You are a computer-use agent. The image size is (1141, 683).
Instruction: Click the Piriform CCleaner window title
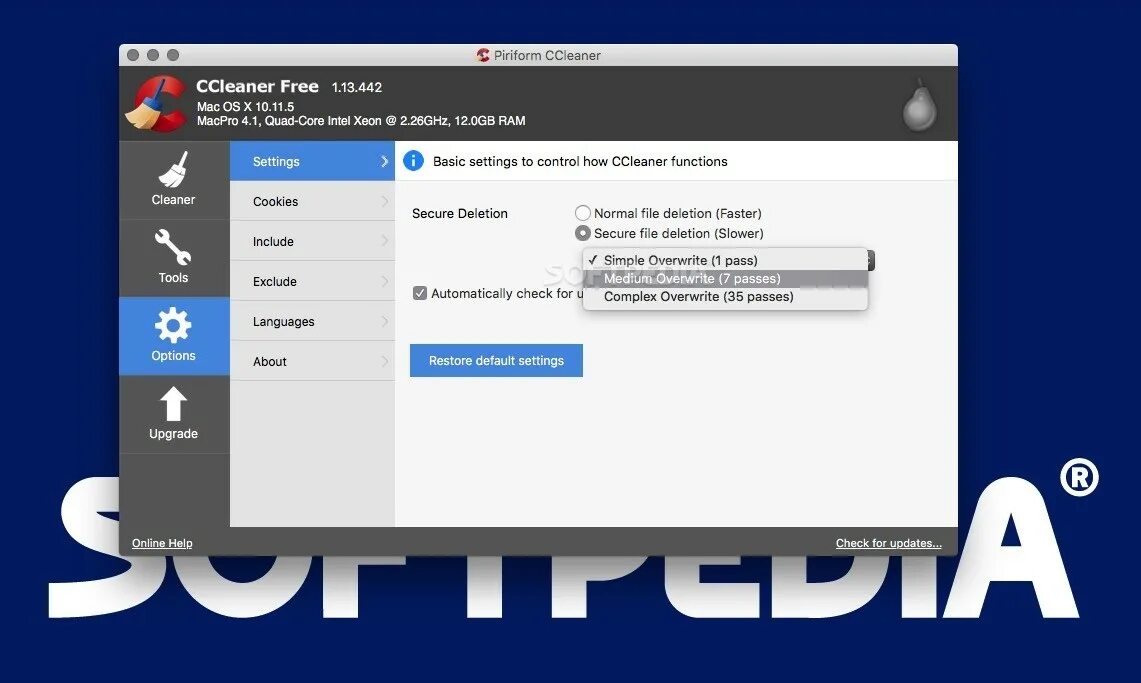click(x=547, y=55)
